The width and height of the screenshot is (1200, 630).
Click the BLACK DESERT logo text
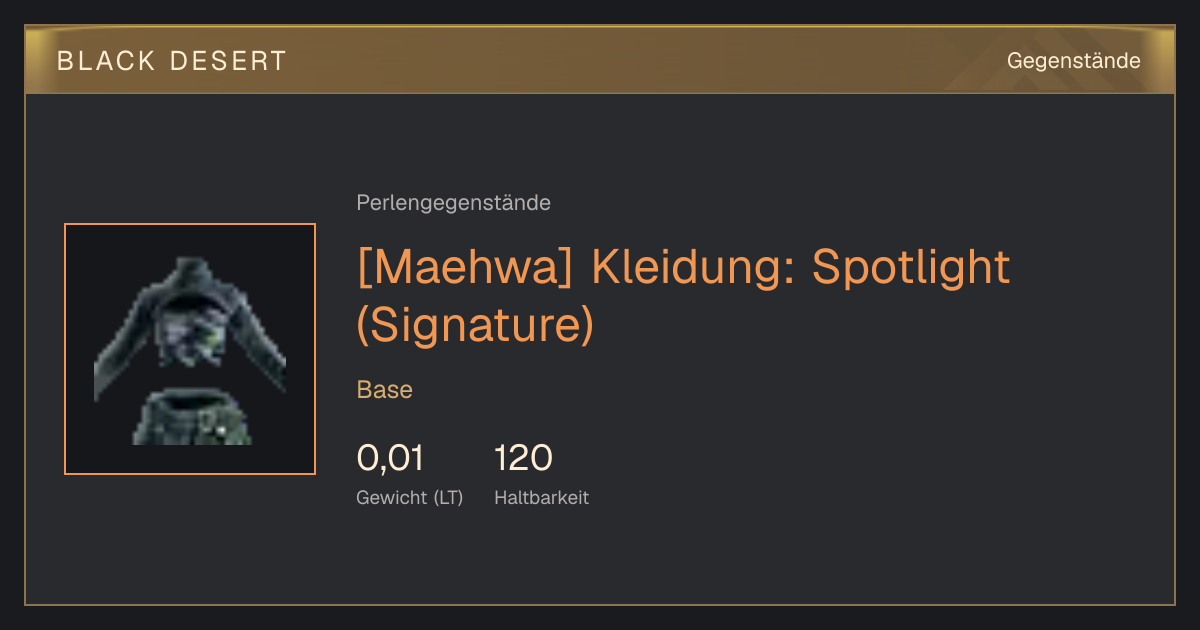point(172,61)
